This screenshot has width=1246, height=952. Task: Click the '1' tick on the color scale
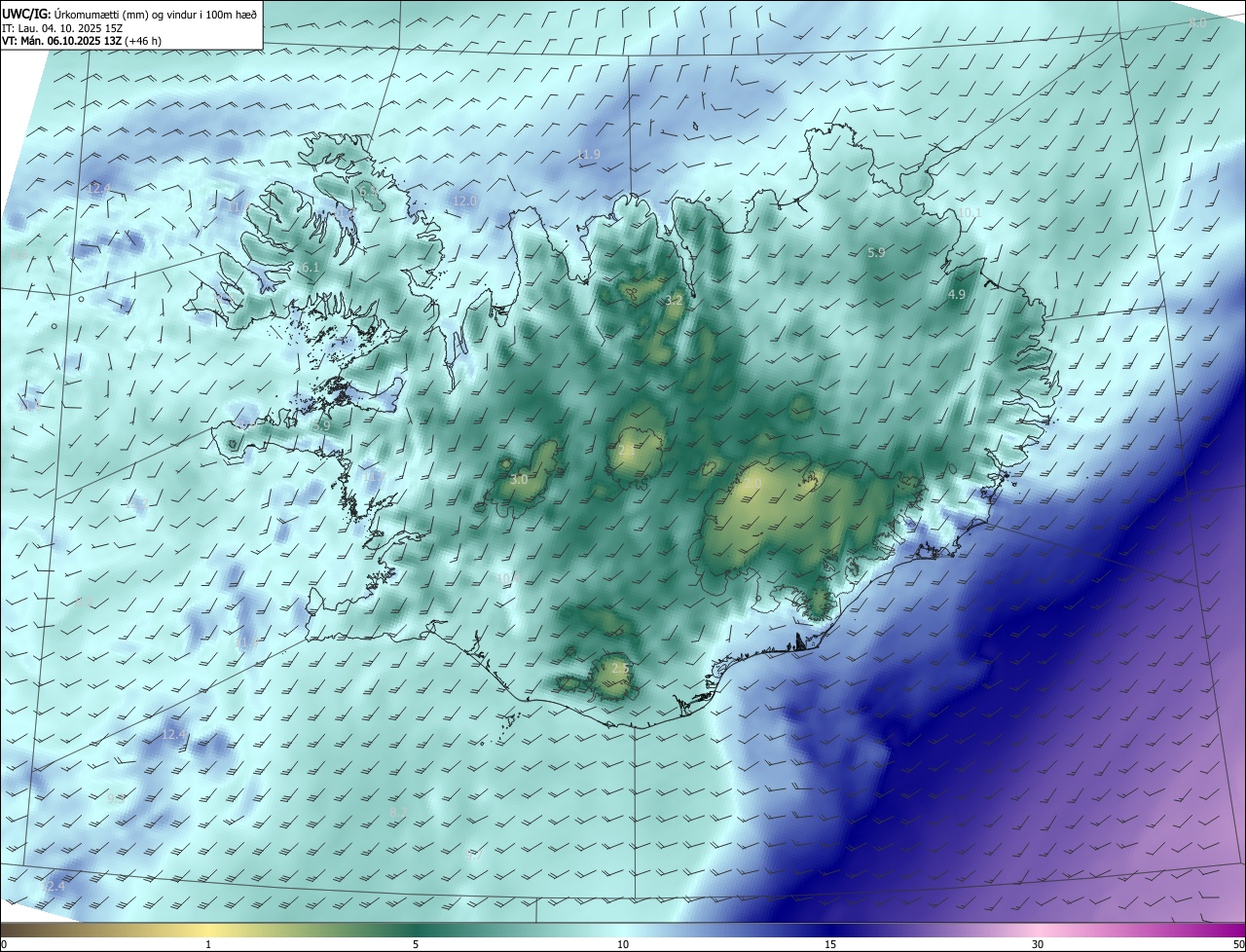[208, 945]
